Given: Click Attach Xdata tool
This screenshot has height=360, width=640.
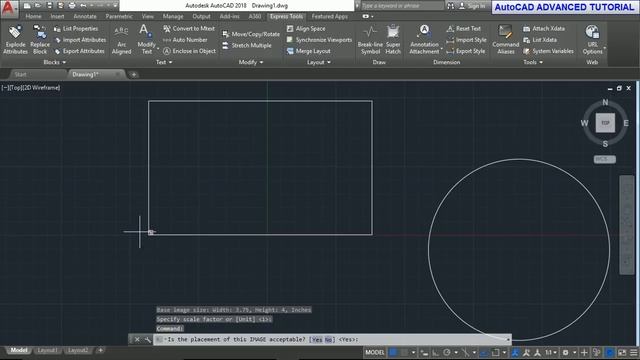Looking at the screenshot, I should pyautogui.click(x=544, y=29).
